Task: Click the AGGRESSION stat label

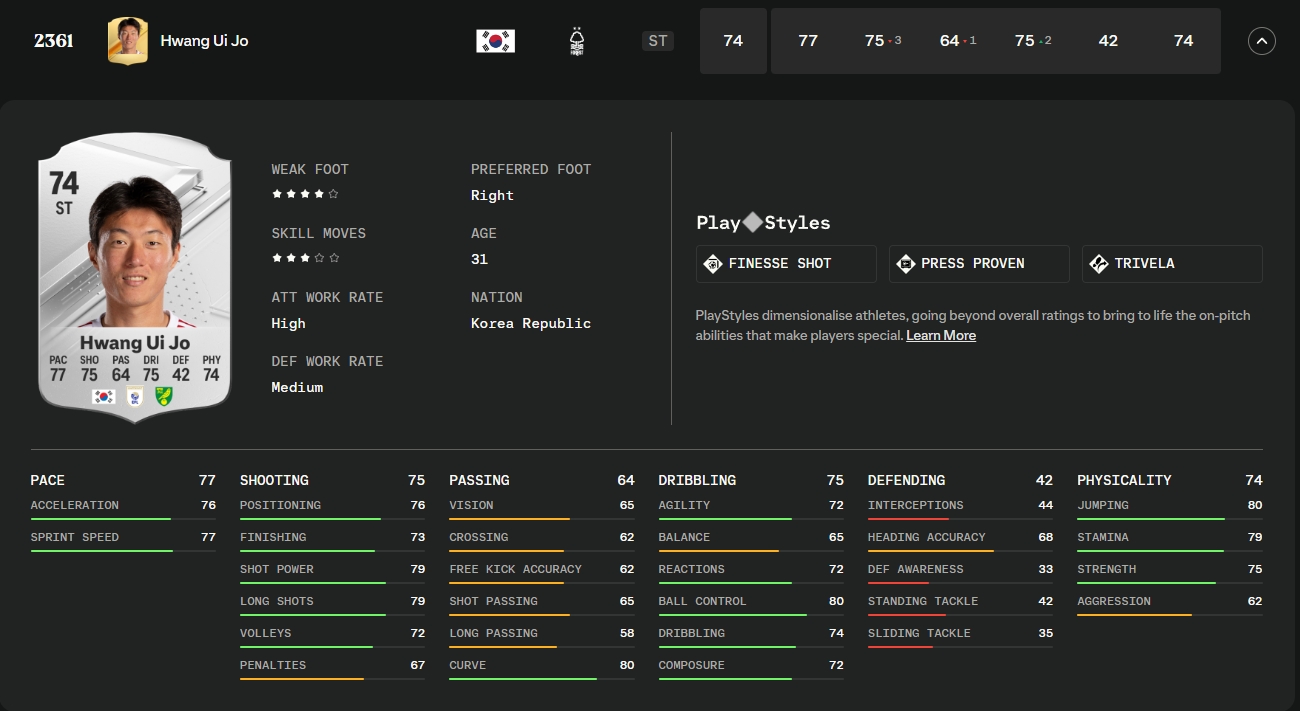Action: click(1114, 601)
